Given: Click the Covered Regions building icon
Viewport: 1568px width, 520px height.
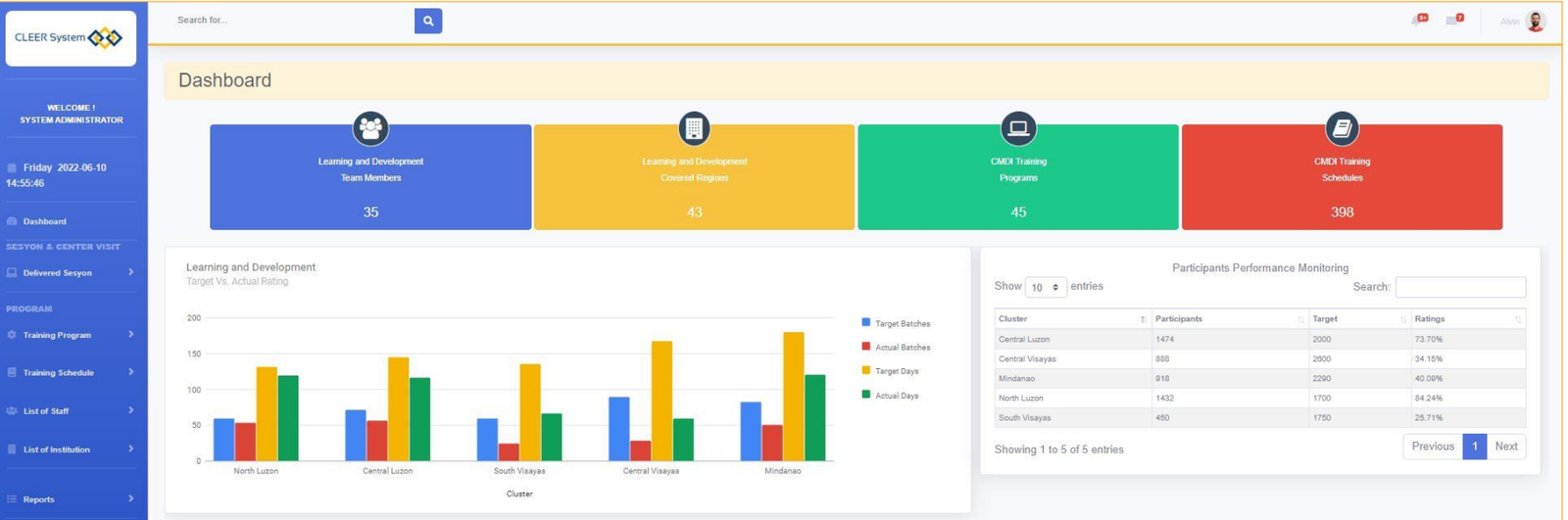Looking at the screenshot, I should click(694, 128).
